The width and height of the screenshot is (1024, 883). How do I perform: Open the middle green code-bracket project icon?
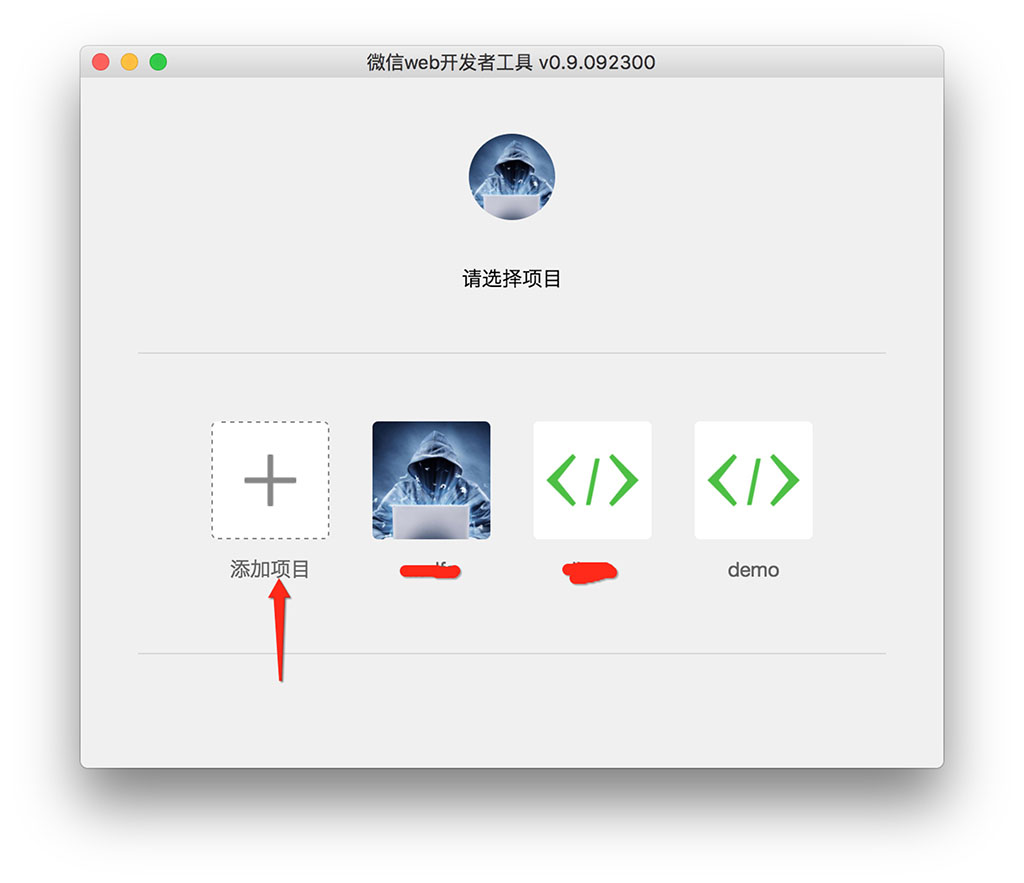592,480
